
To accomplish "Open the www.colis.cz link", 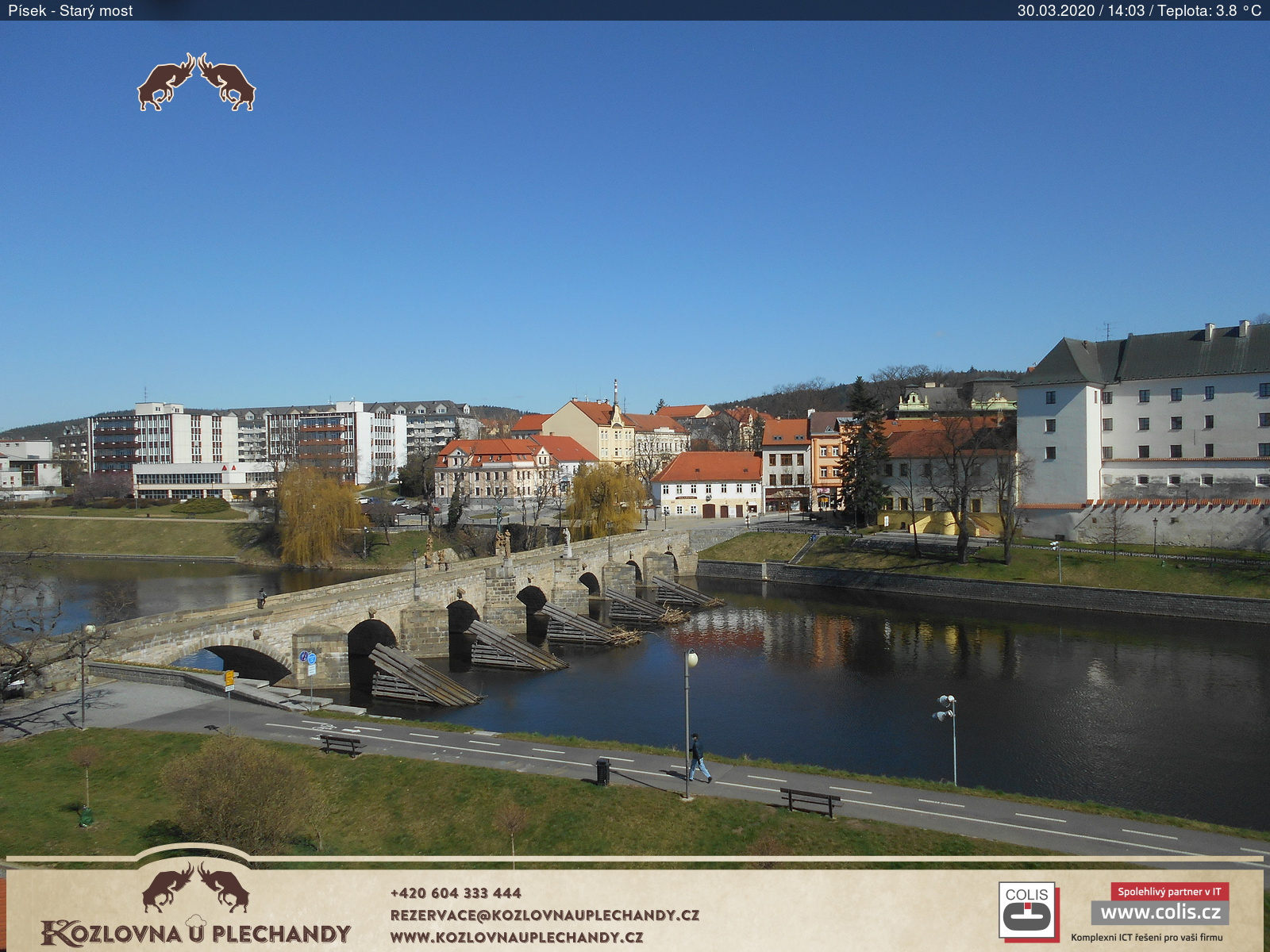I will 1160,912.
